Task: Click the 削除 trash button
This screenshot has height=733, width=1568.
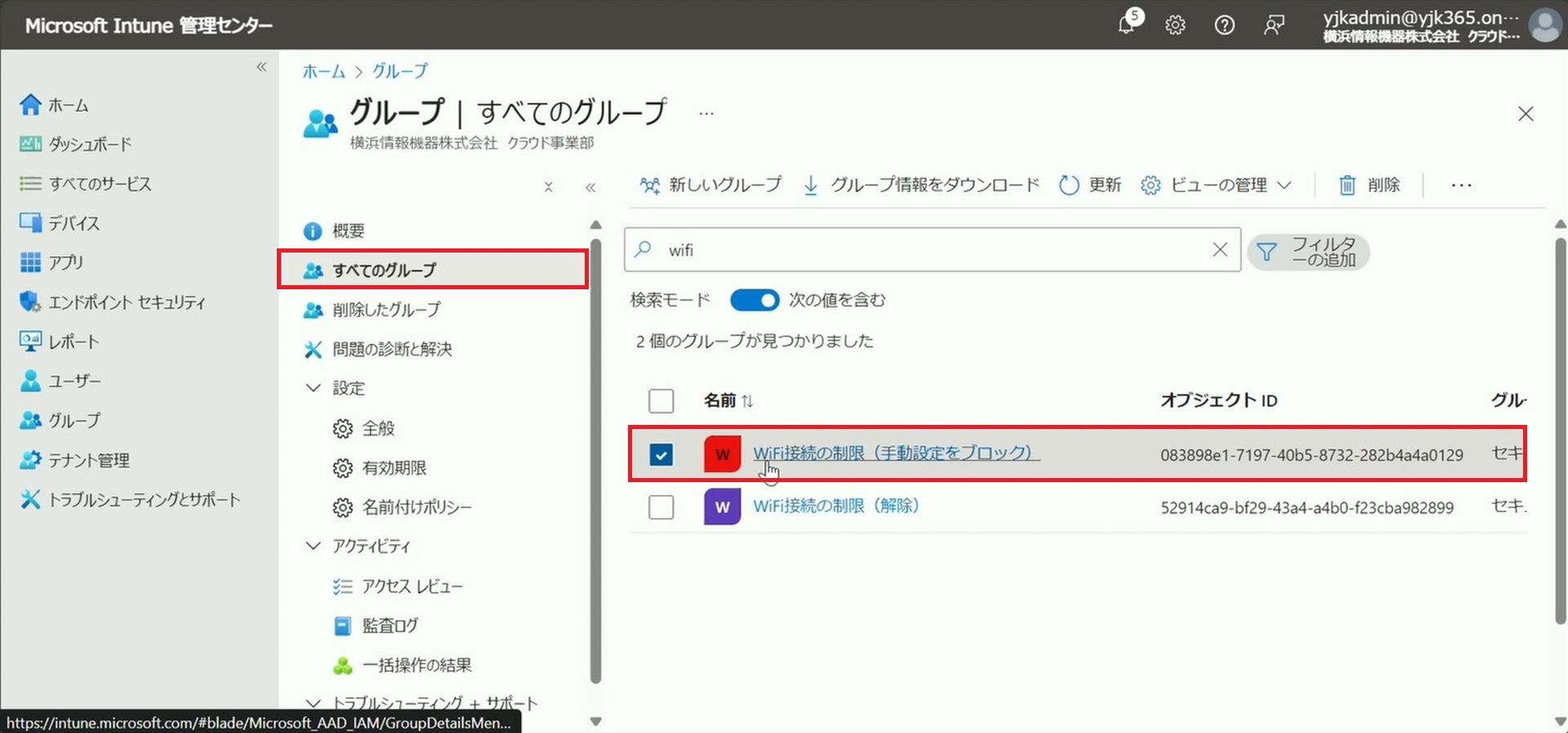Action: coord(1370,185)
